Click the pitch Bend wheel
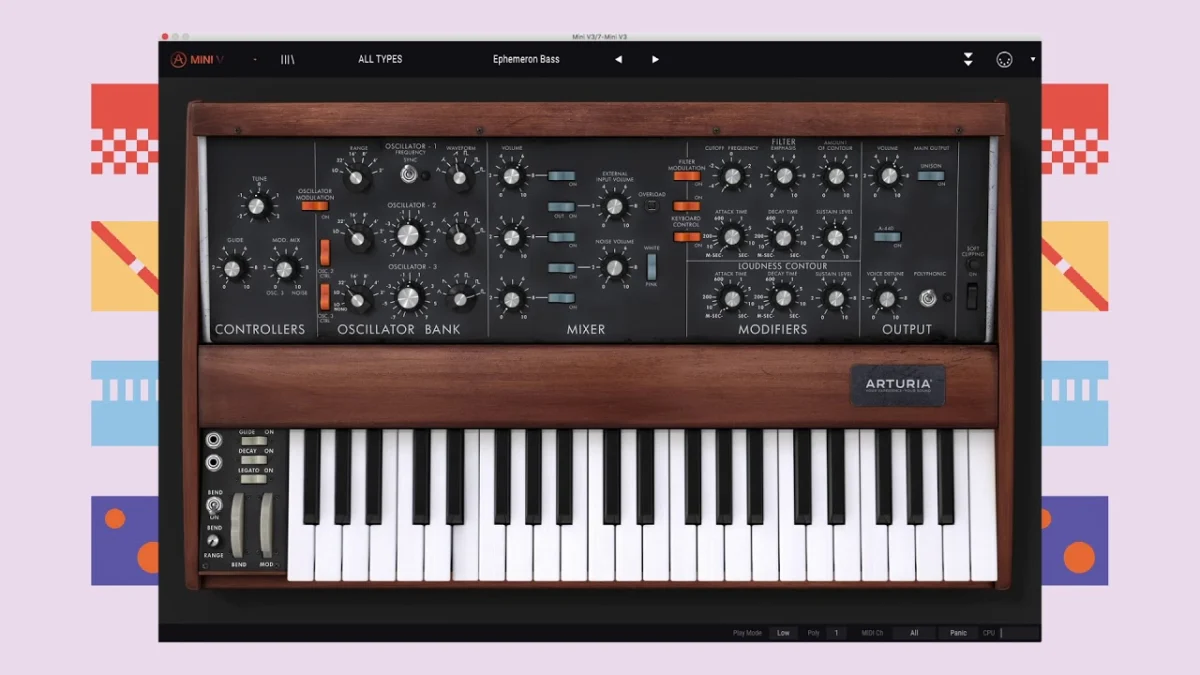 238,523
